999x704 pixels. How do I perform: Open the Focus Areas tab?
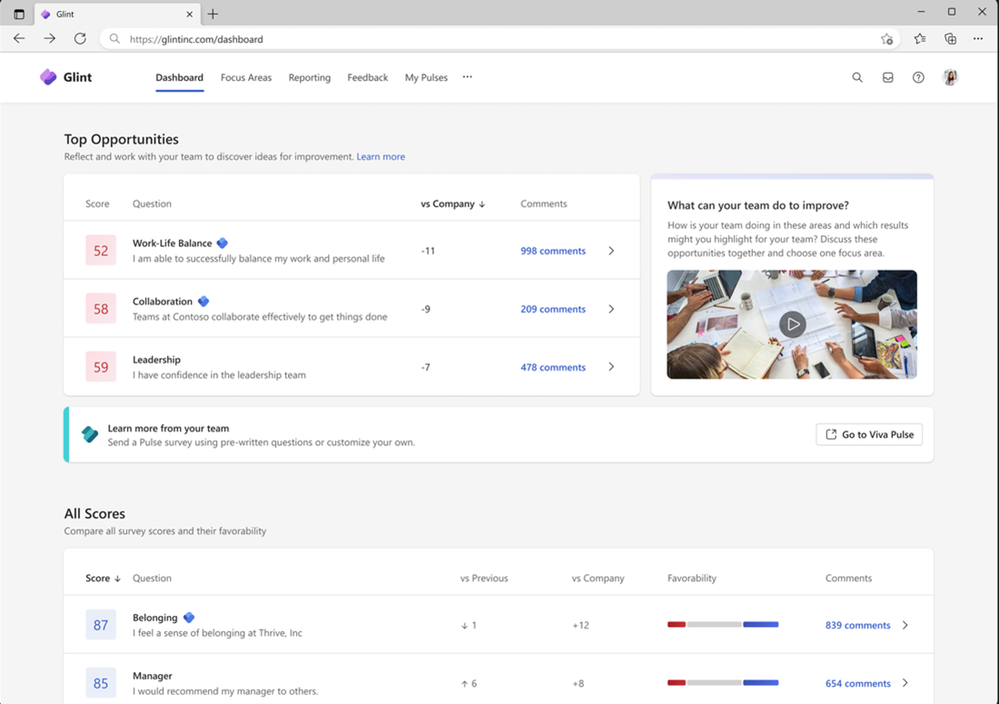246,78
